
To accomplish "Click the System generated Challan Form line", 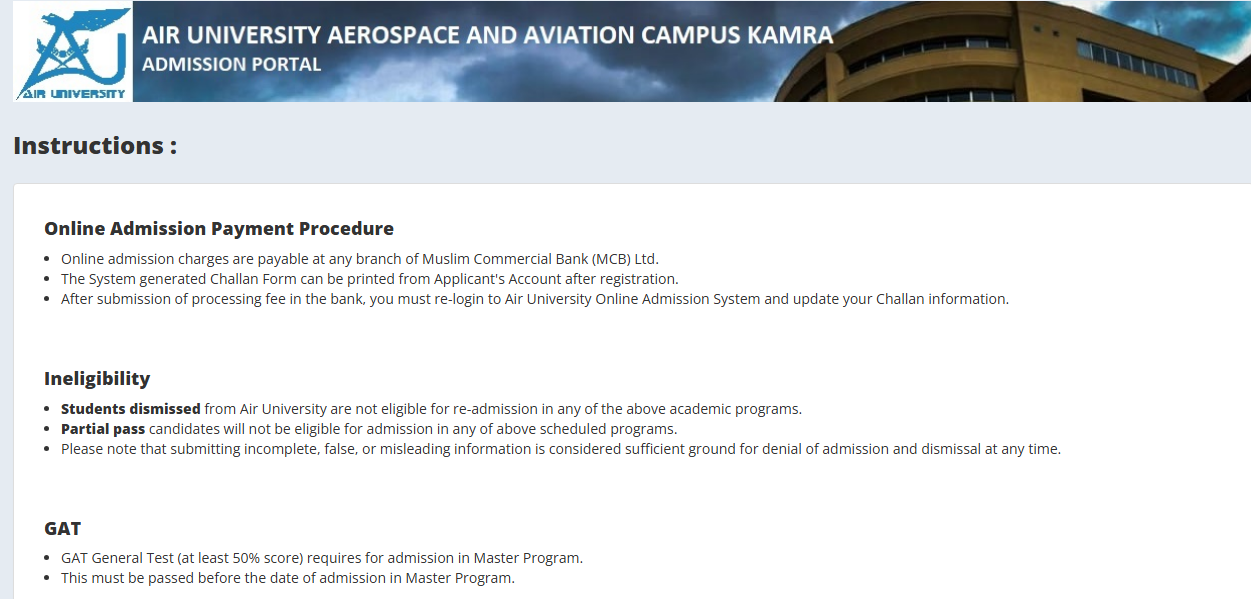I will 370,279.
